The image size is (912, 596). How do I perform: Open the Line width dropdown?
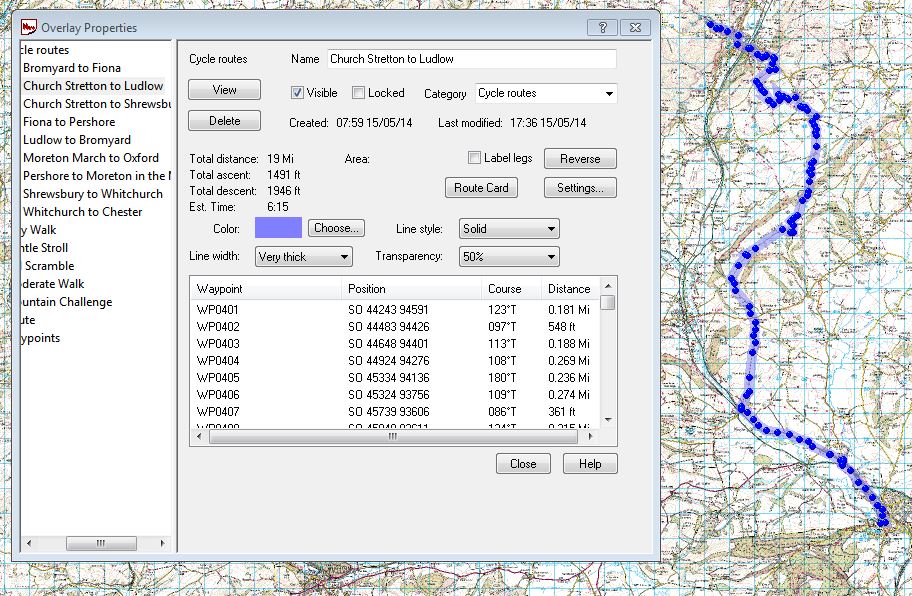(x=304, y=257)
